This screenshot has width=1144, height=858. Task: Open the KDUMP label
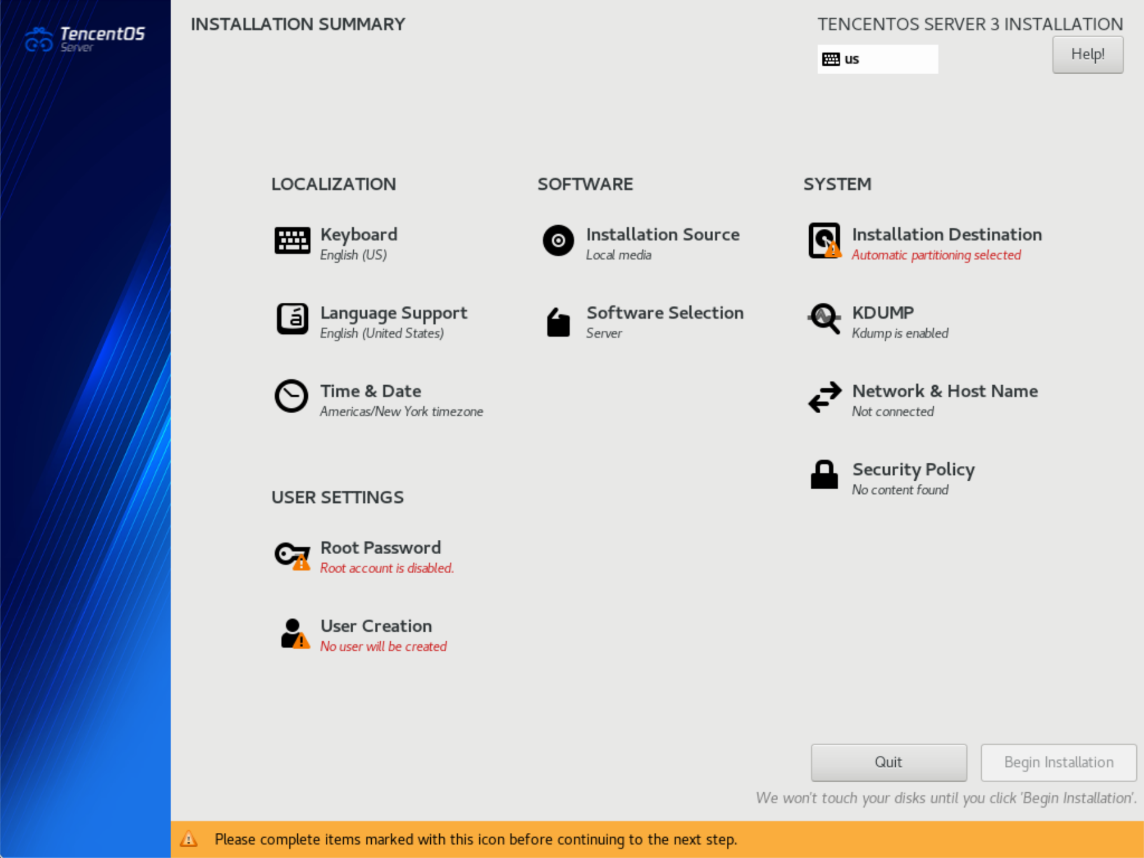[883, 312]
